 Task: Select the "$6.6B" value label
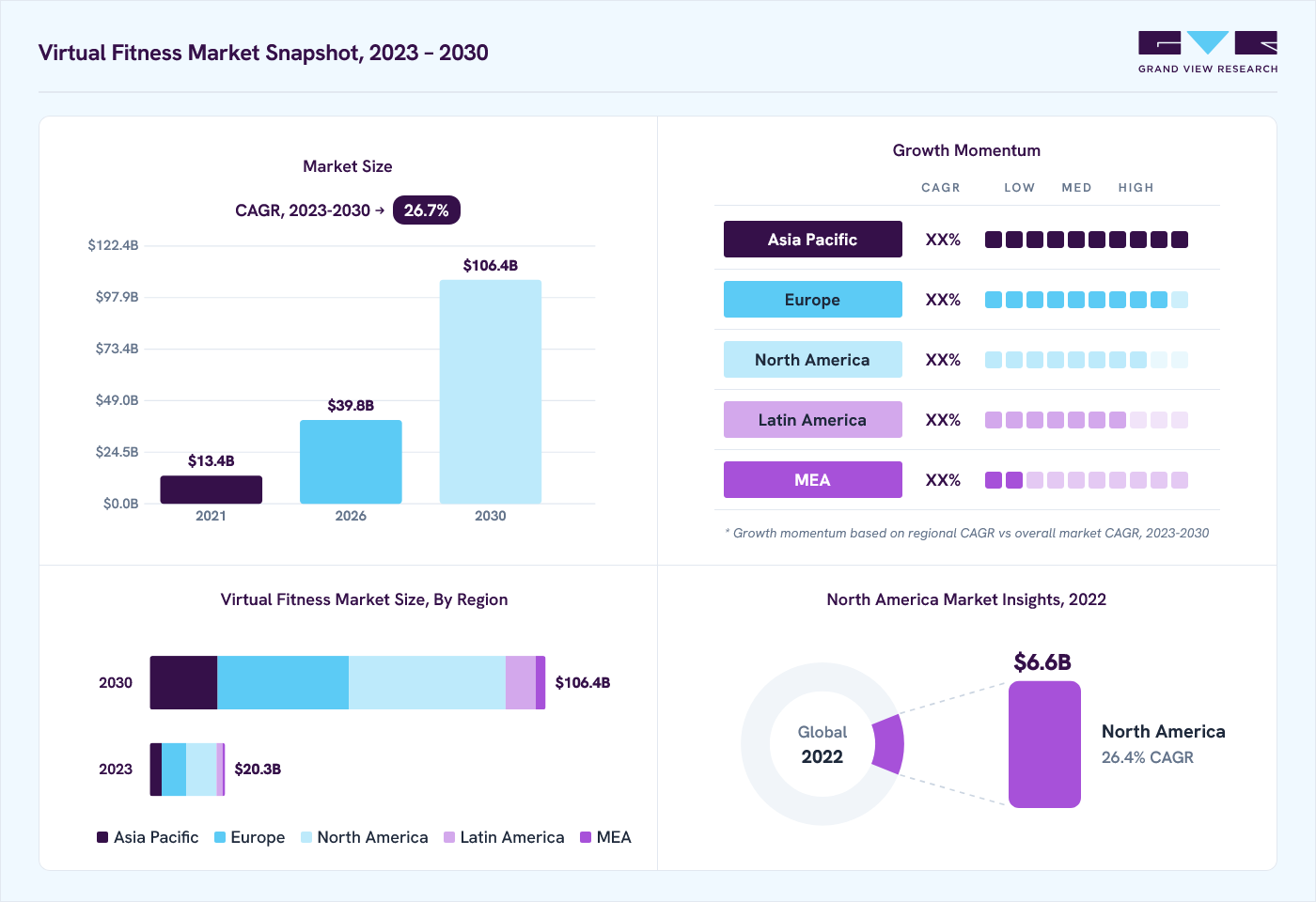(x=1042, y=662)
